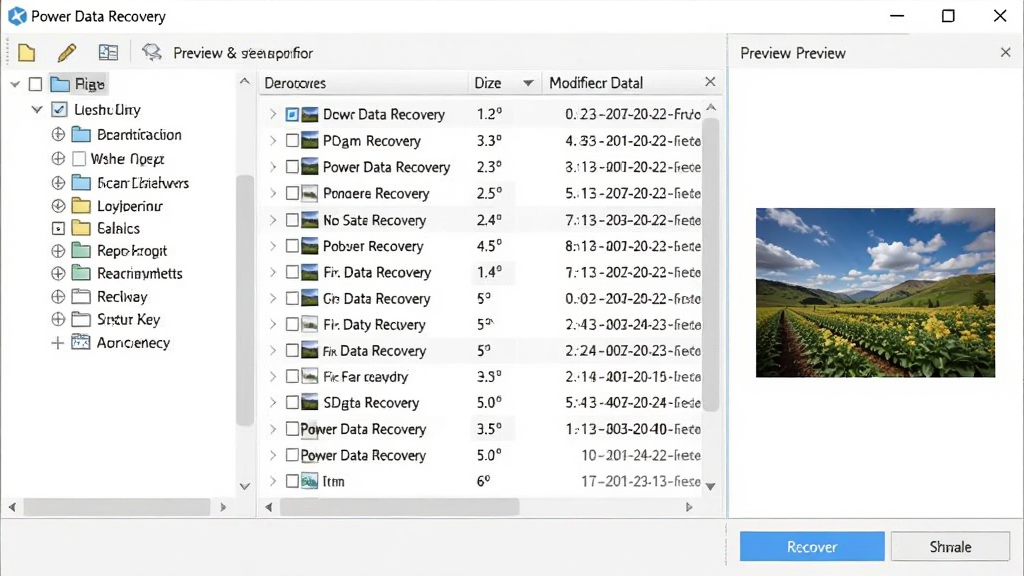This screenshot has height=576, width=1024.
Task: Click the file list scroll right arrow
Action: pyautogui.click(x=689, y=507)
